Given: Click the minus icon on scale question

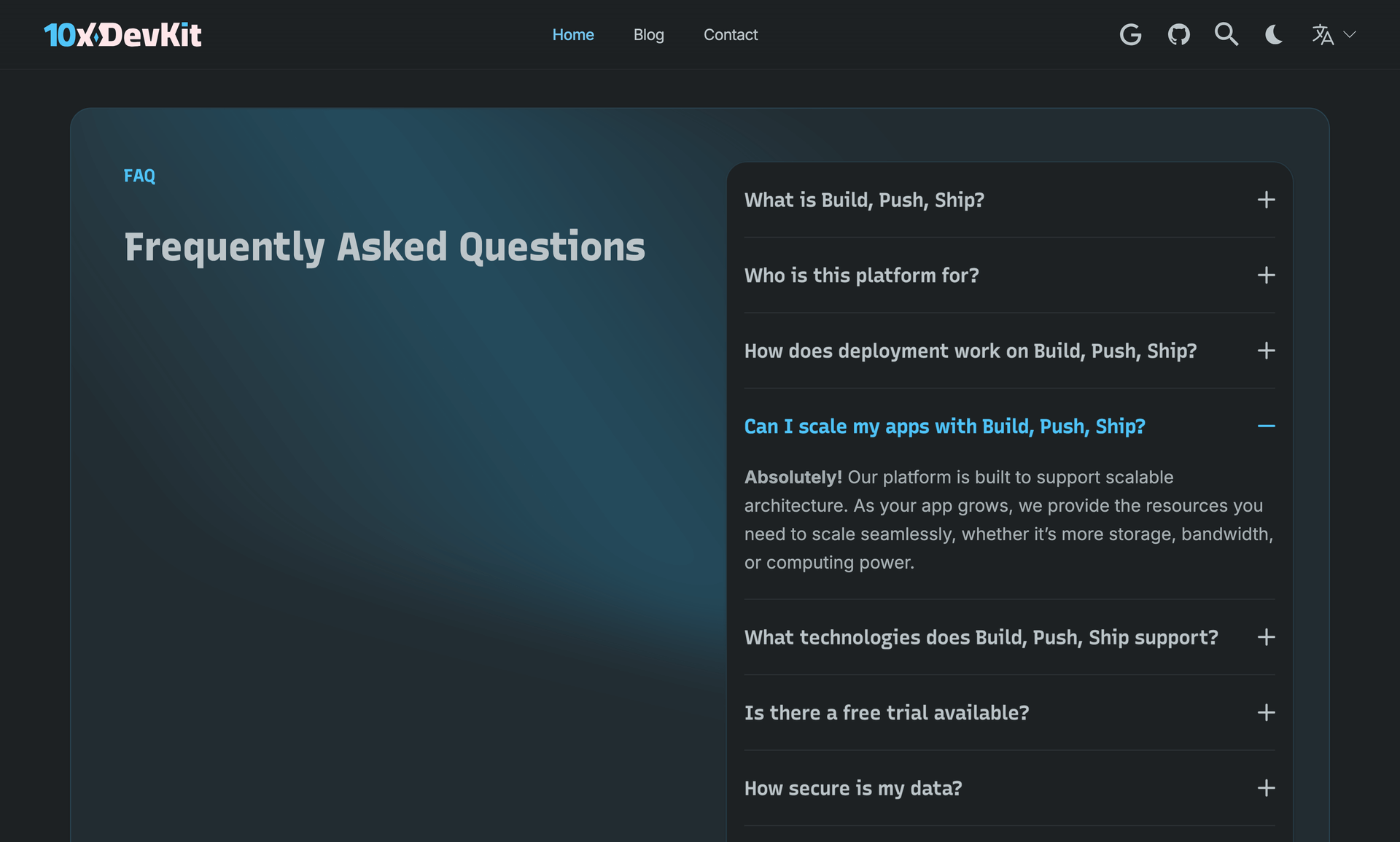Looking at the screenshot, I should click(x=1267, y=426).
